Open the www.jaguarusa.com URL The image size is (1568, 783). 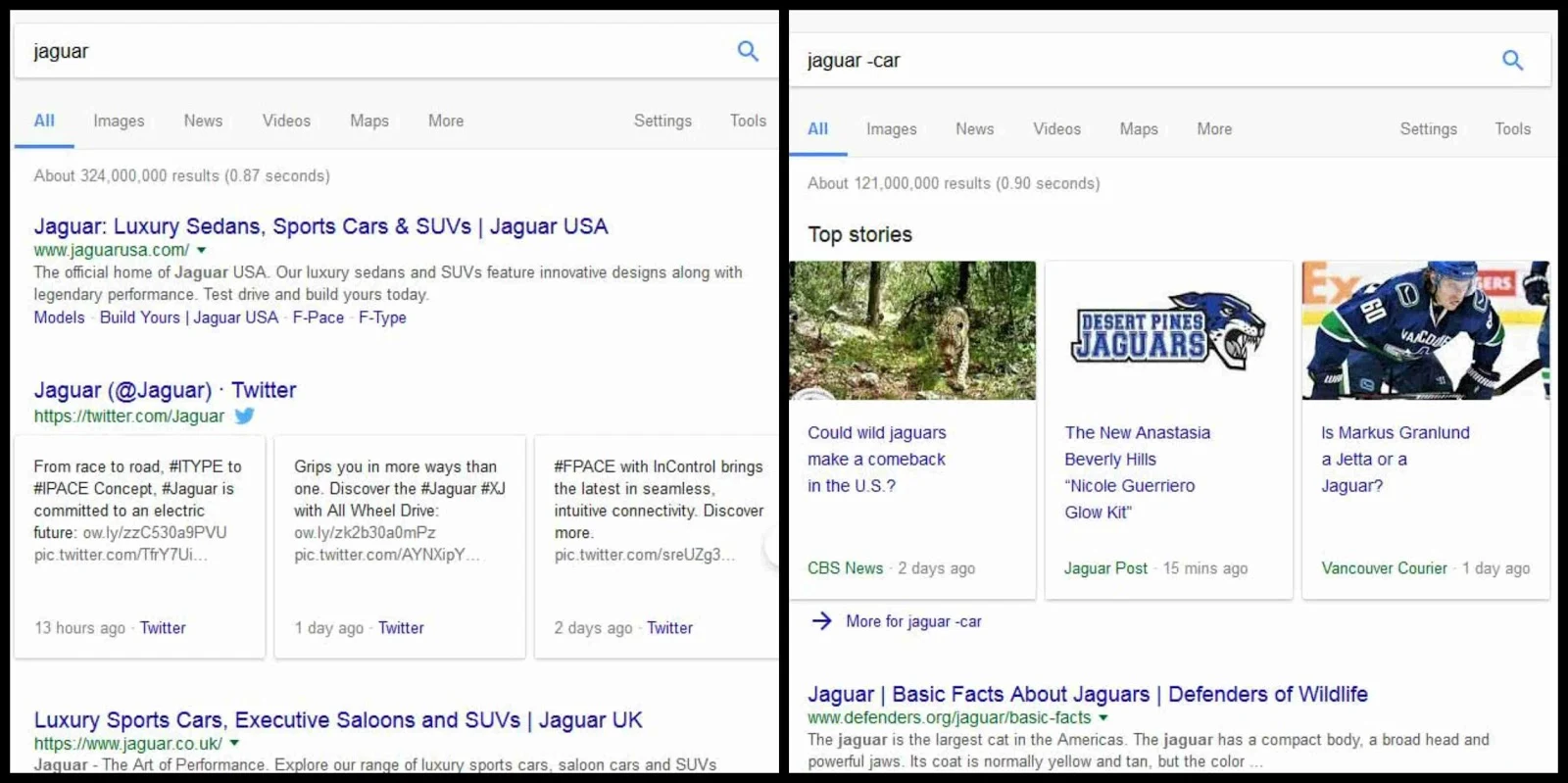pos(112,250)
